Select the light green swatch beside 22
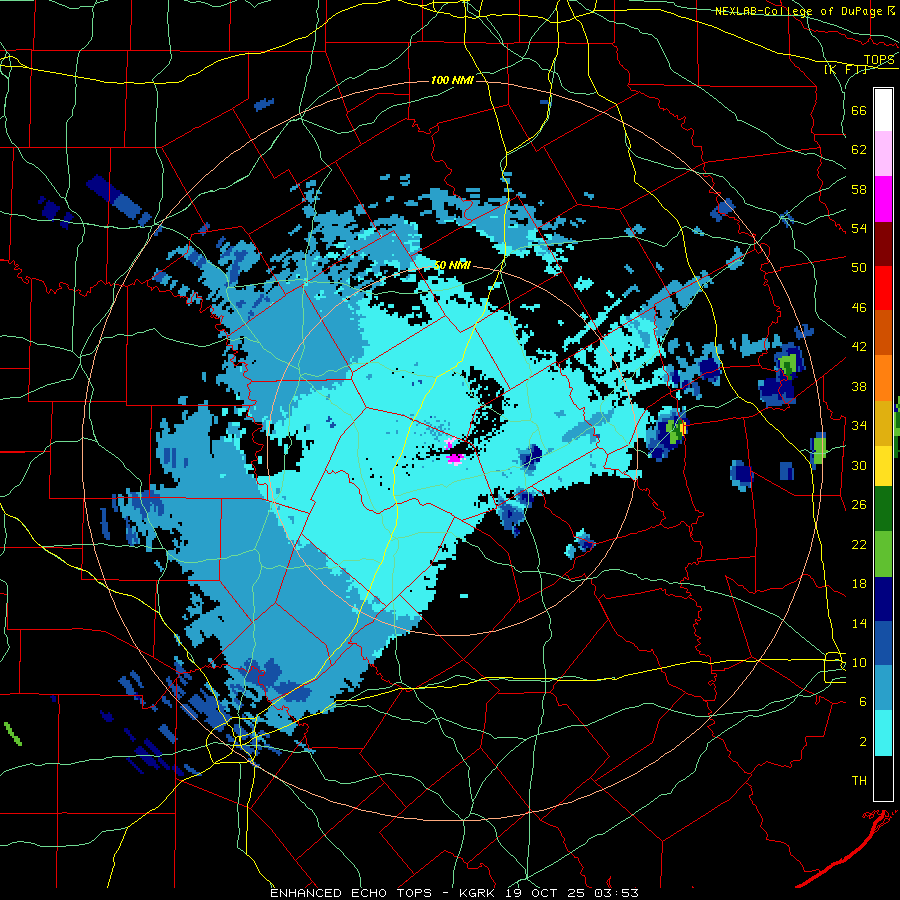900x900 pixels. (x=883, y=554)
